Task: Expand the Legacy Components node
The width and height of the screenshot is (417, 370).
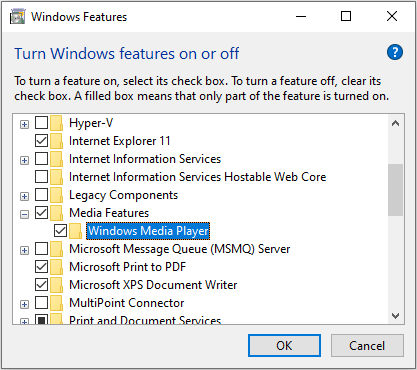Action: (24, 197)
